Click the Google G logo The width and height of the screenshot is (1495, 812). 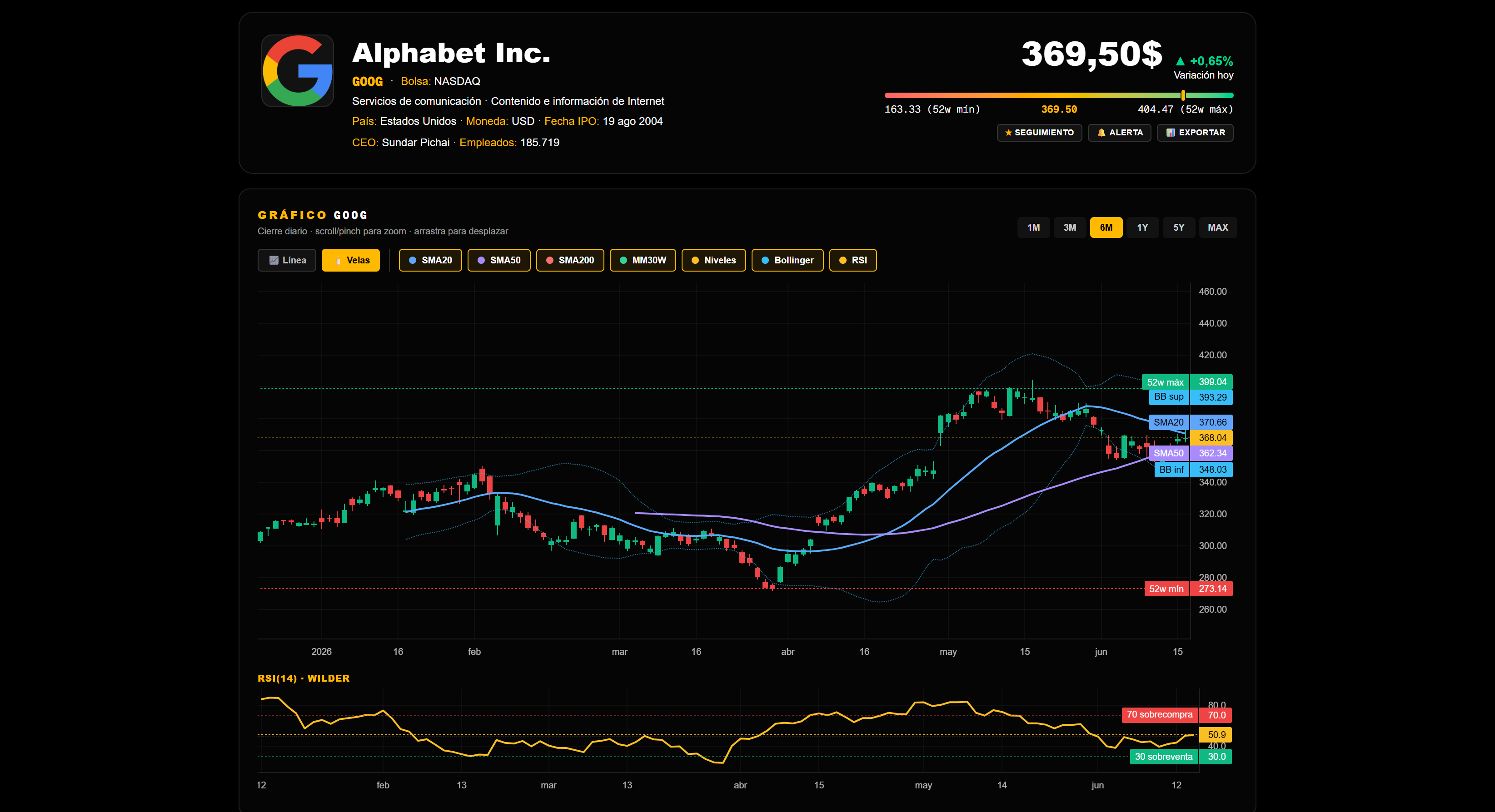pos(297,71)
